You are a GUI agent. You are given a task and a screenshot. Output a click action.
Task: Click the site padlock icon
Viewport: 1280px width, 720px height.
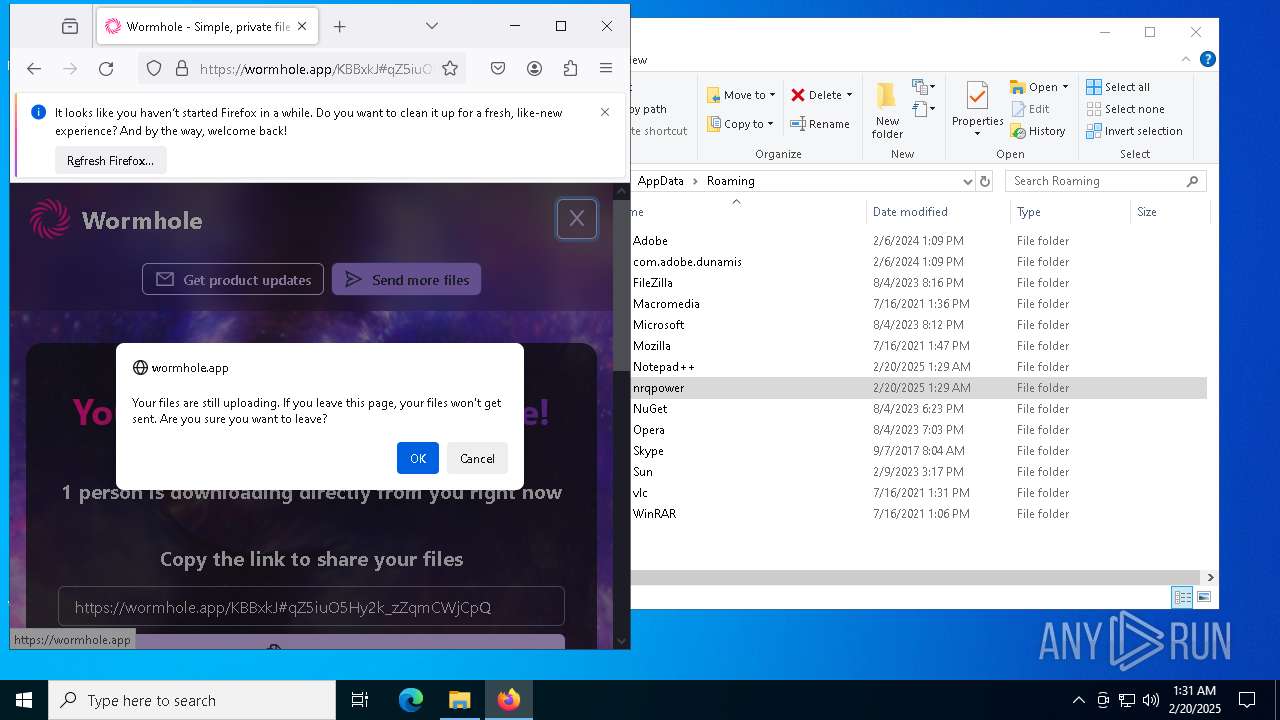tap(182, 68)
